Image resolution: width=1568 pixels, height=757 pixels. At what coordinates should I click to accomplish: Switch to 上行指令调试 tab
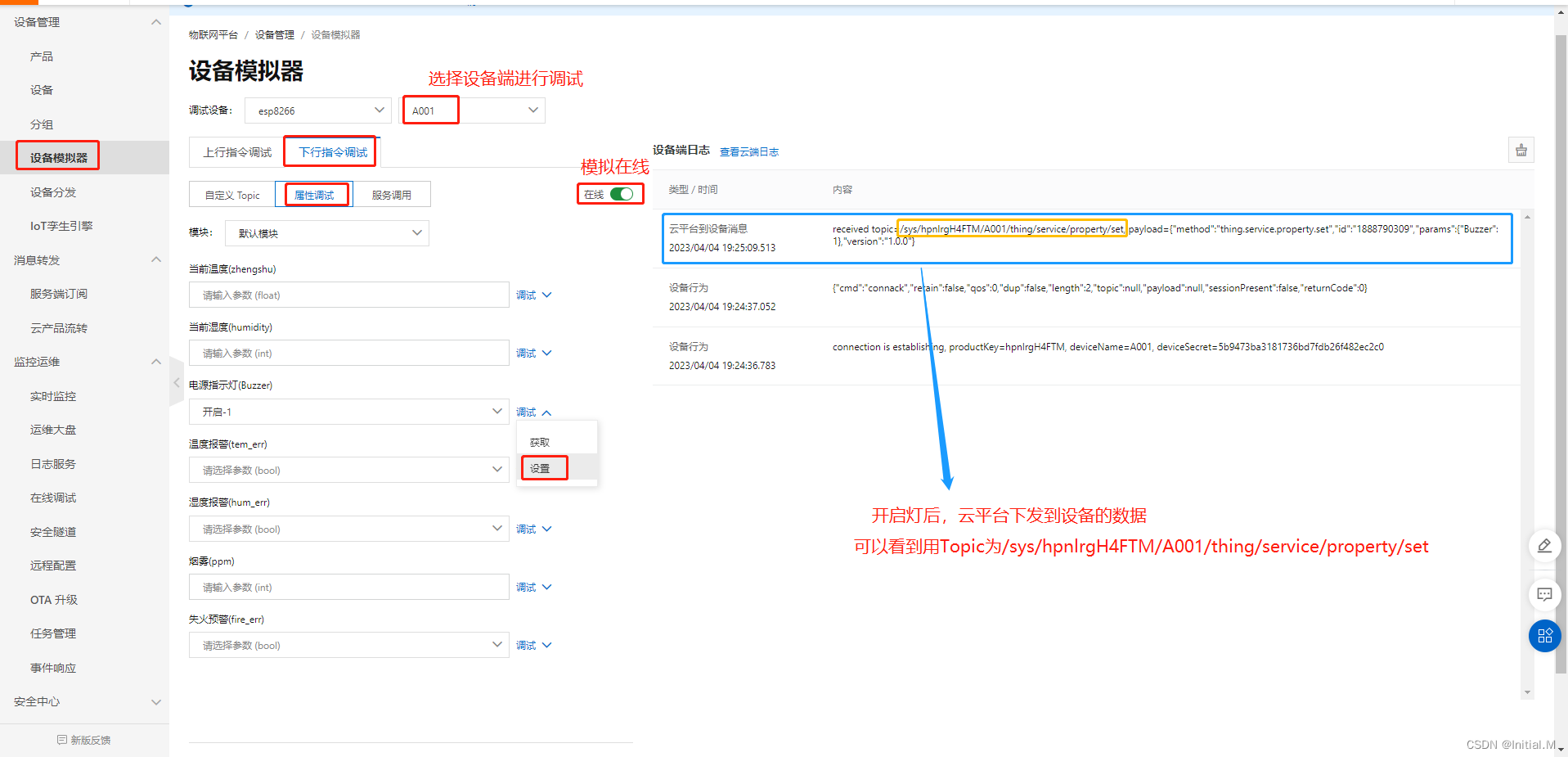tap(237, 152)
